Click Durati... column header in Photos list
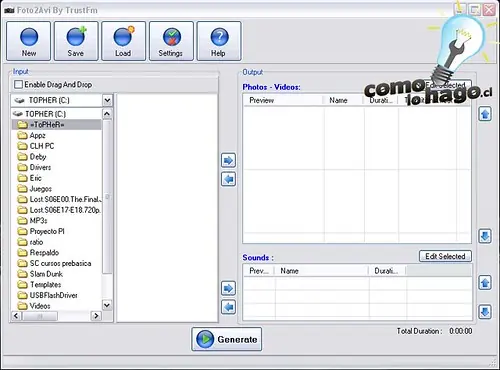Image resolution: width=500 pixels, height=370 pixels. click(x=381, y=100)
